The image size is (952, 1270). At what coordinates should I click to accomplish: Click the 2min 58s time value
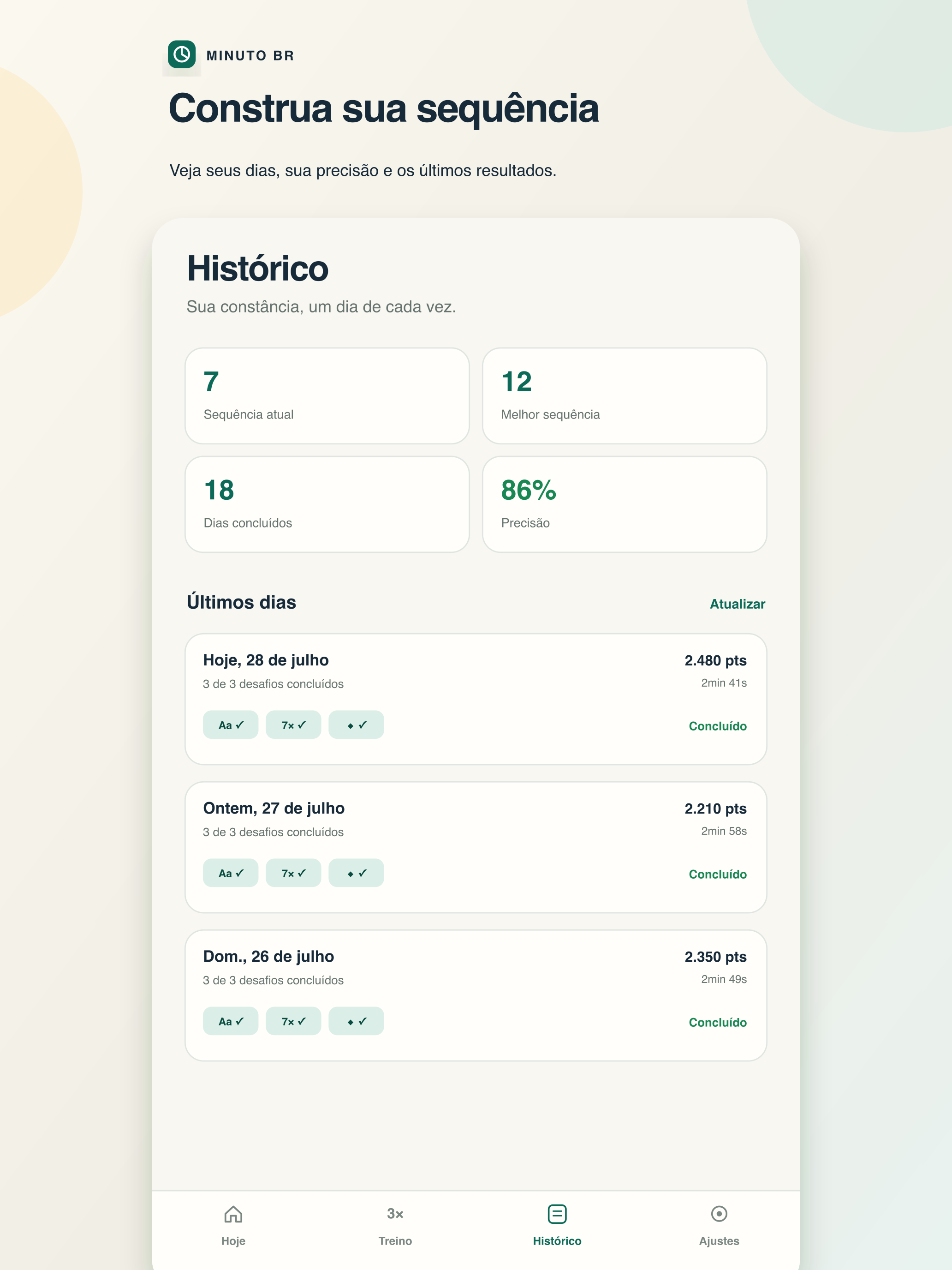[724, 831]
